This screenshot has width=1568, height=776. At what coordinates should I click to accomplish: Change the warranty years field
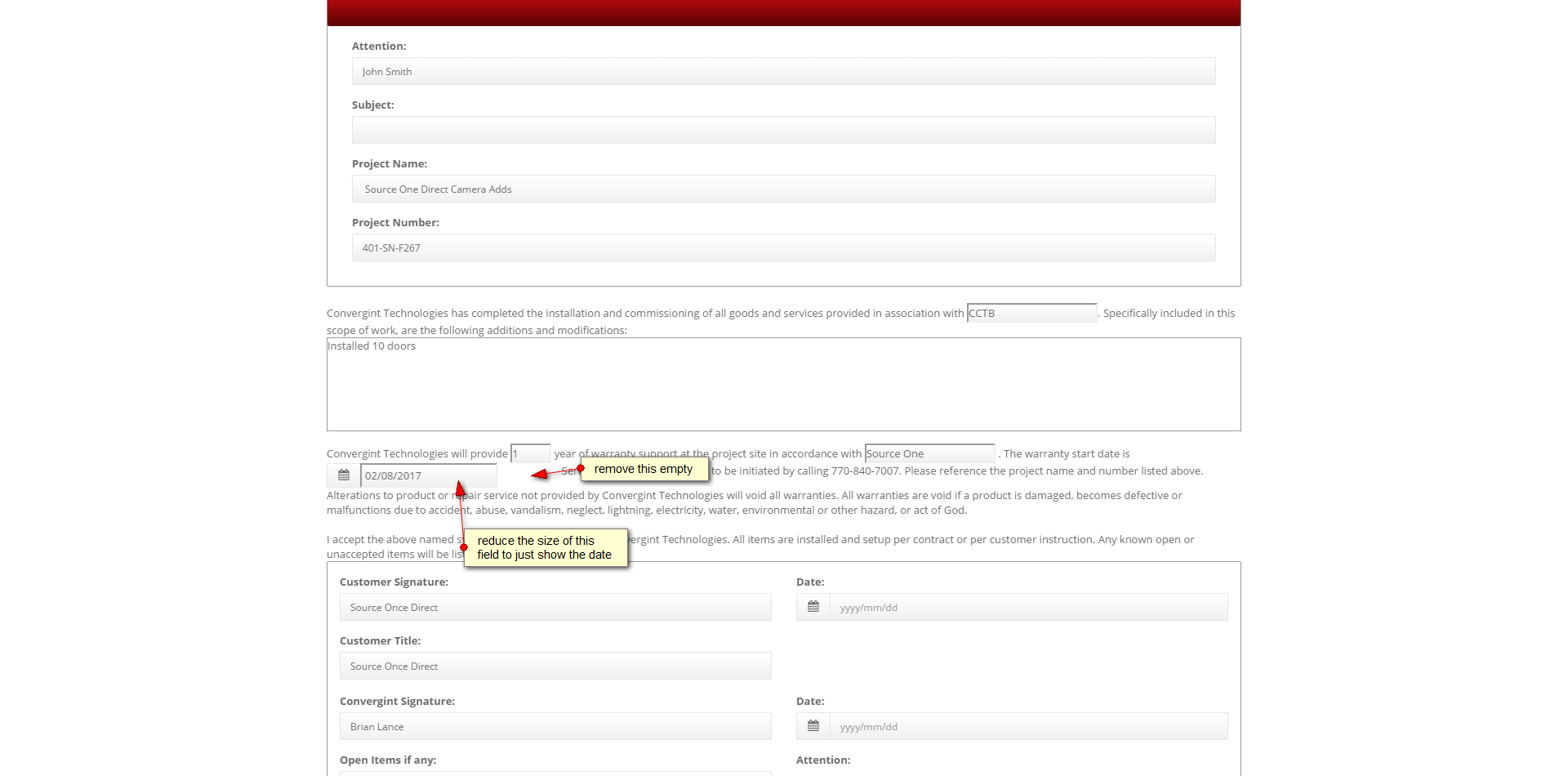pos(531,453)
